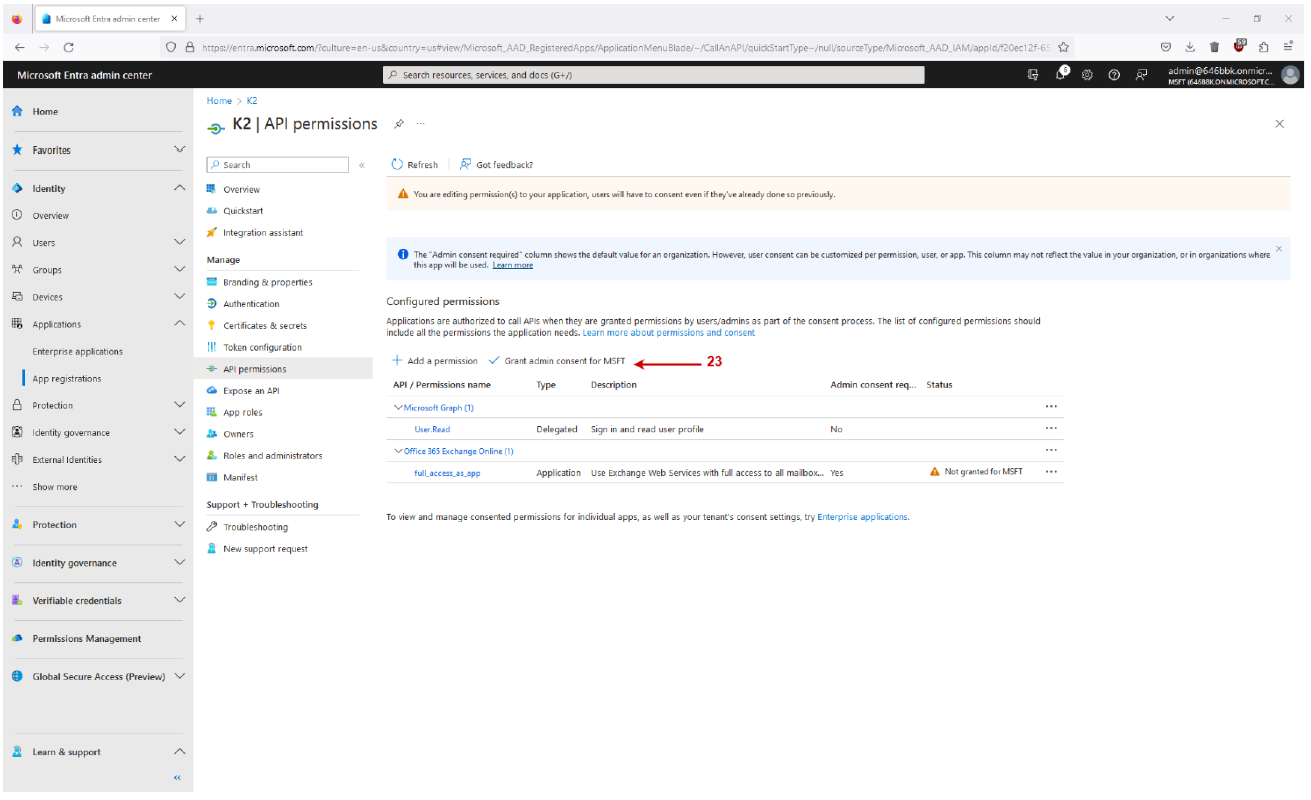Open the admin account avatar menu

click(x=1291, y=75)
